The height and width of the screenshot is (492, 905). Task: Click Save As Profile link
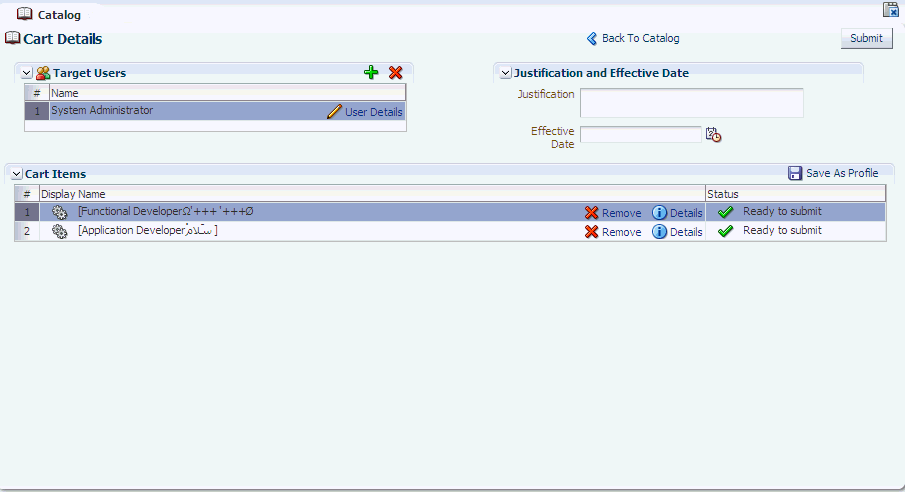[842, 173]
